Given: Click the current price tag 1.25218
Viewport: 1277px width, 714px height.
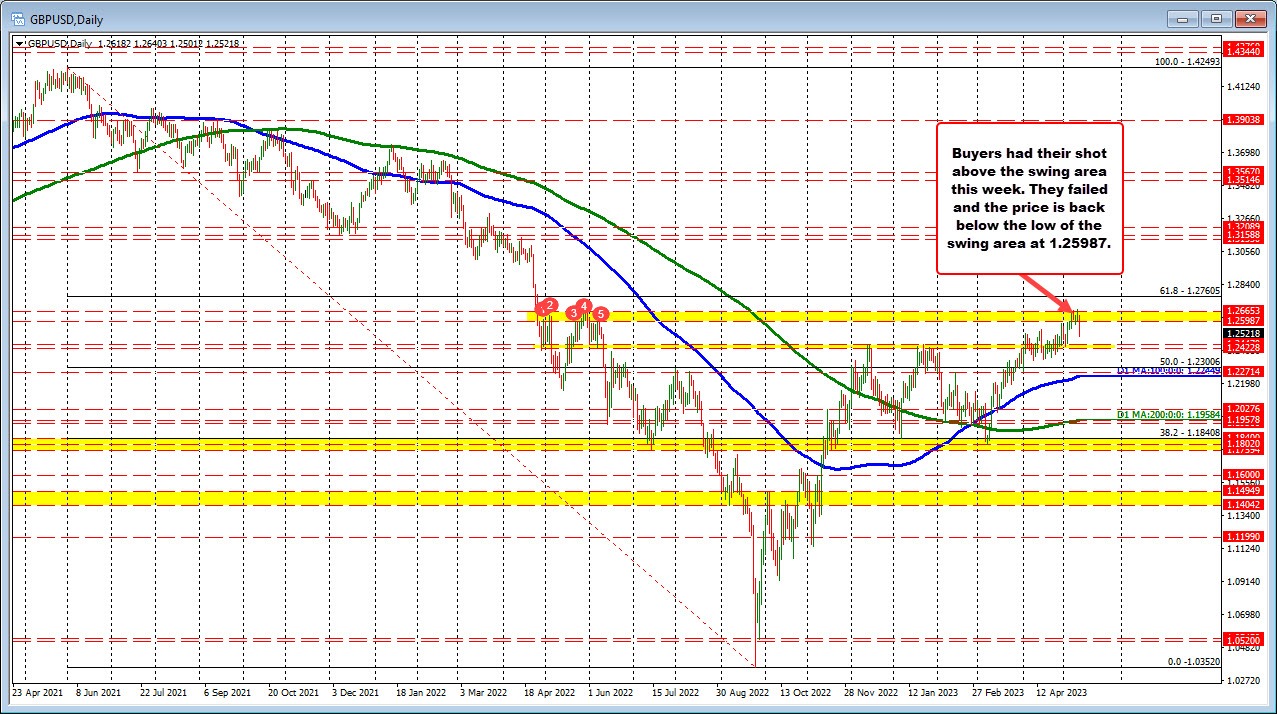Looking at the screenshot, I should tap(1243, 334).
